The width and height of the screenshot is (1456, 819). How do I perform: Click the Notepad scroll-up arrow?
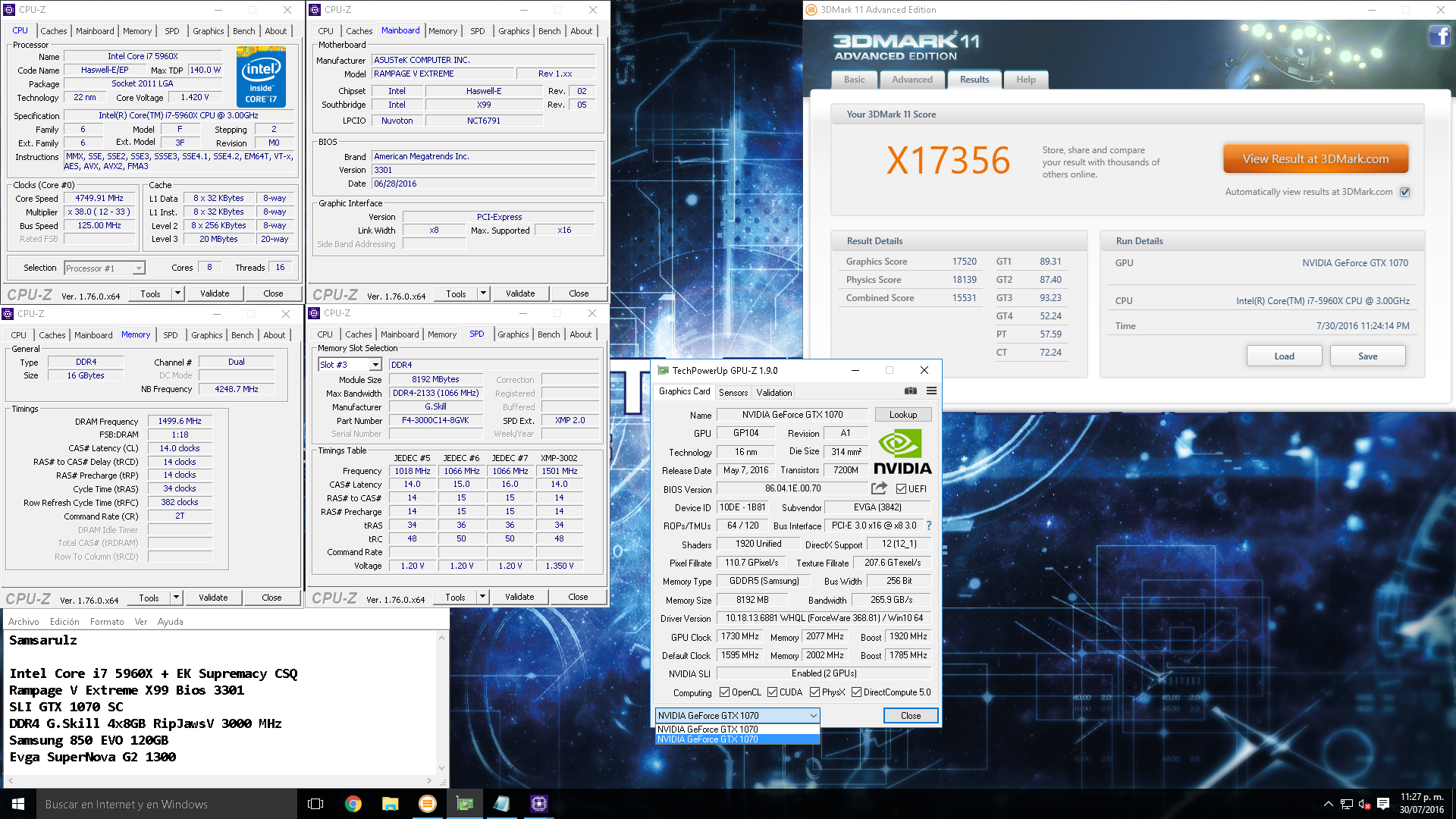tap(441, 638)
